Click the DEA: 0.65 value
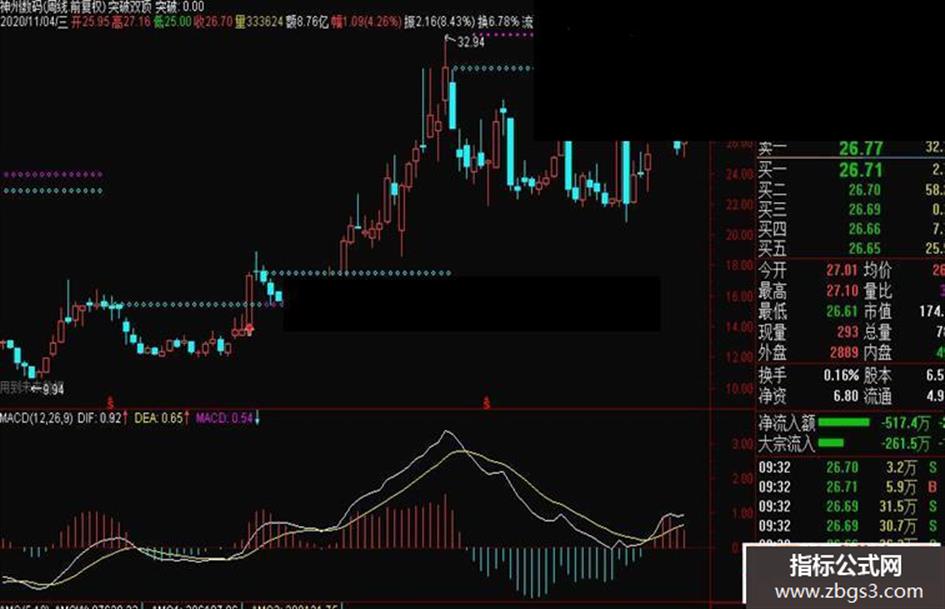This screenshot has height=609, width=945. pyautogui.click(x=159, y=418)
